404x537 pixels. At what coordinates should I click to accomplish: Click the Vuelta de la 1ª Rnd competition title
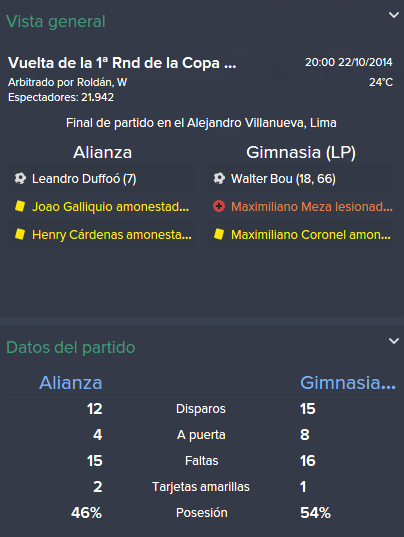pyautogui.click(x=122, y=63)
